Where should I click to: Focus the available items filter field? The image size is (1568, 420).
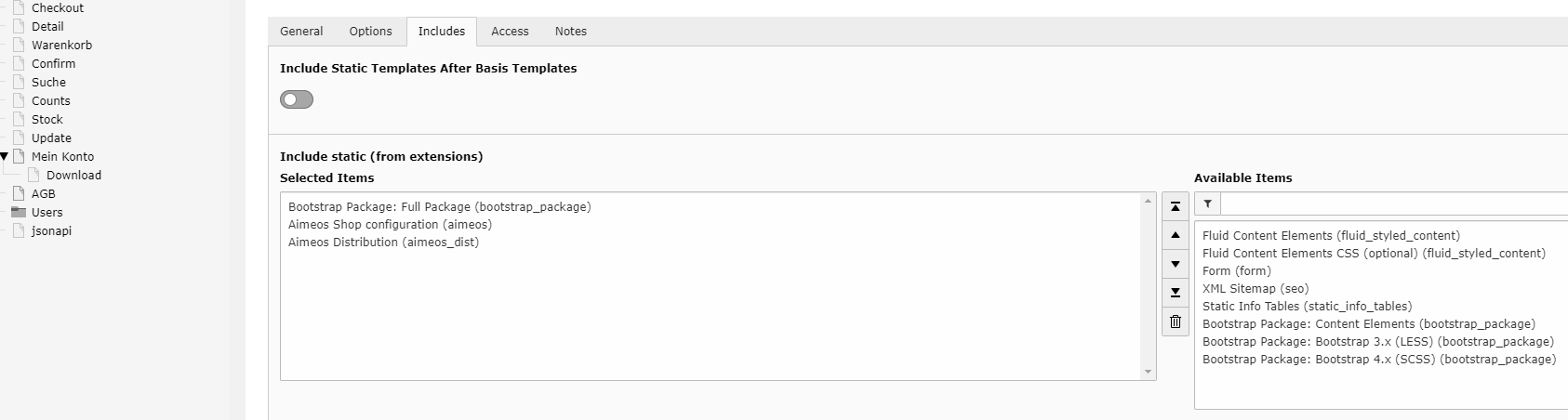click(1394, 203)
